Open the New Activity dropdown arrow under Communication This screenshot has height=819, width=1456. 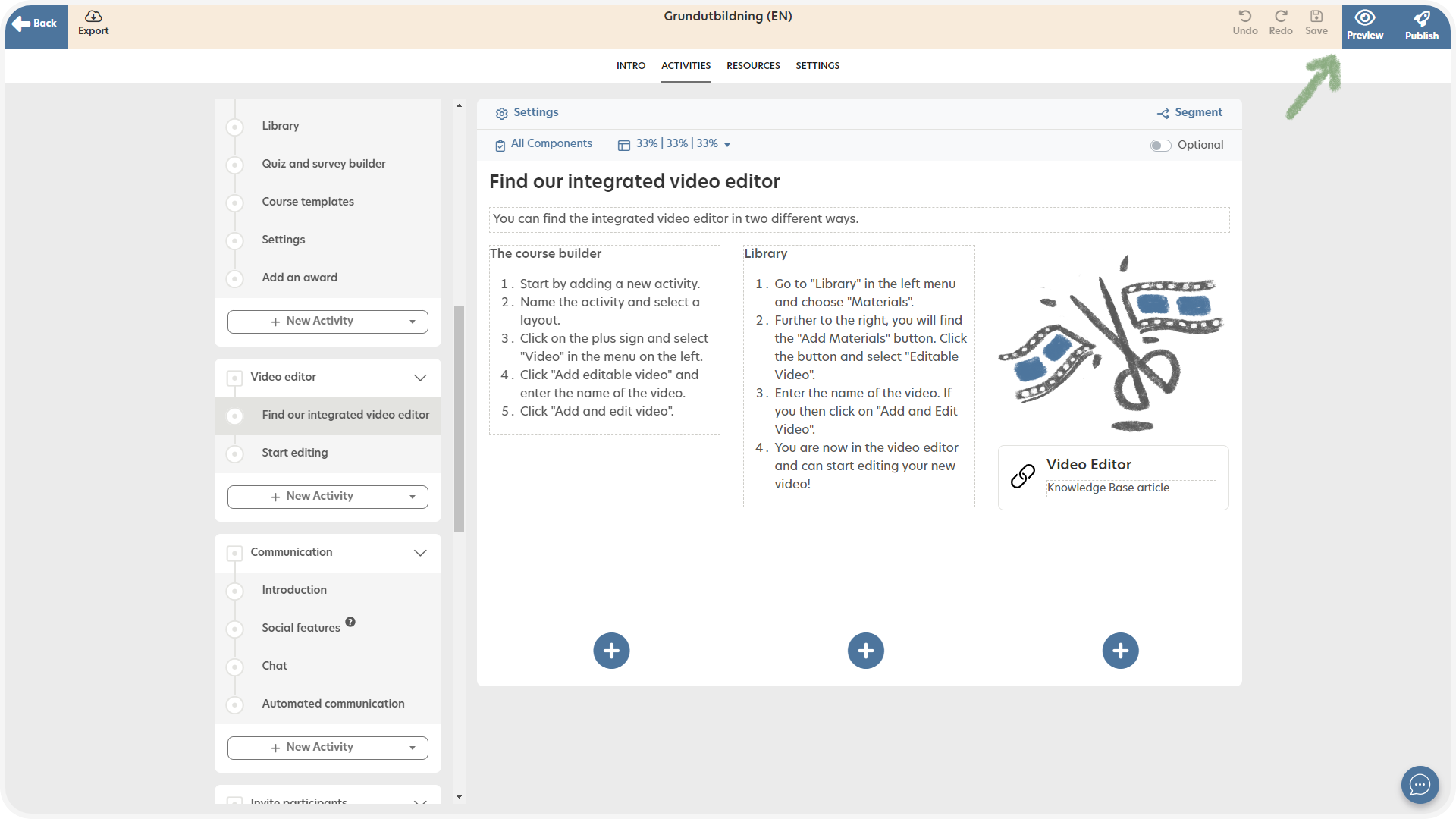pyautogui.click(x=413, y=748)
